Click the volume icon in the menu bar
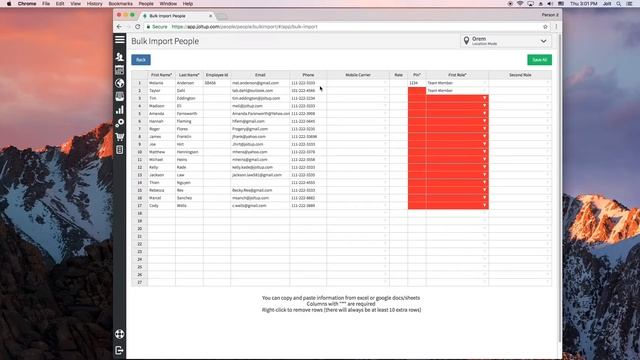This screenshot has width=640, height=360. [x=550, y=4]
